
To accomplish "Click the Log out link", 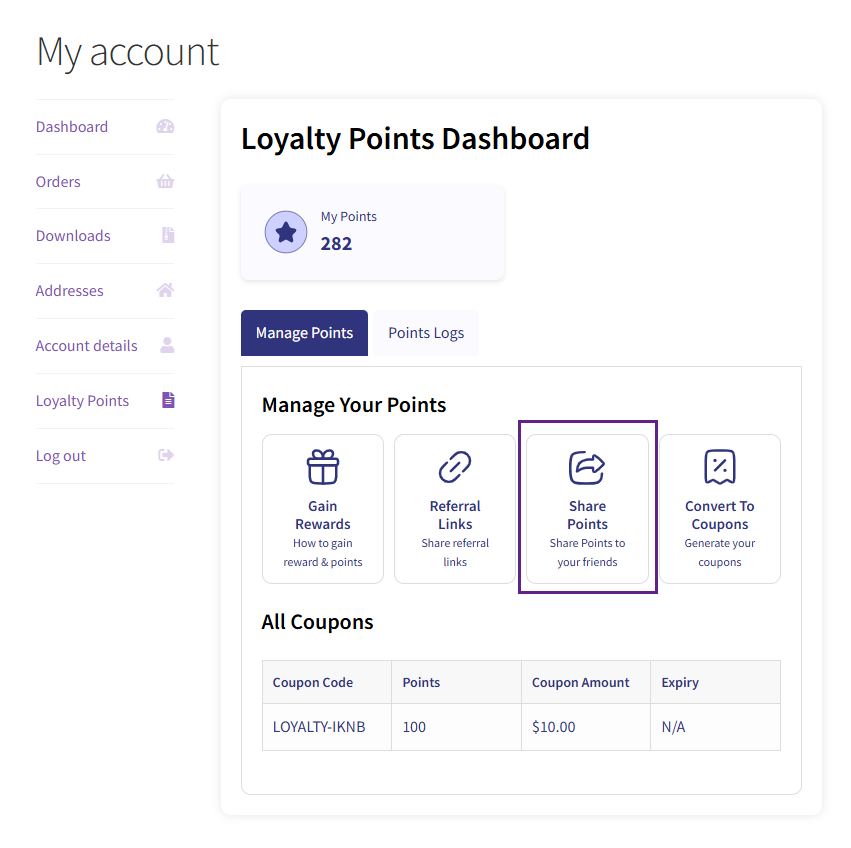I will [x=61, y=456].
